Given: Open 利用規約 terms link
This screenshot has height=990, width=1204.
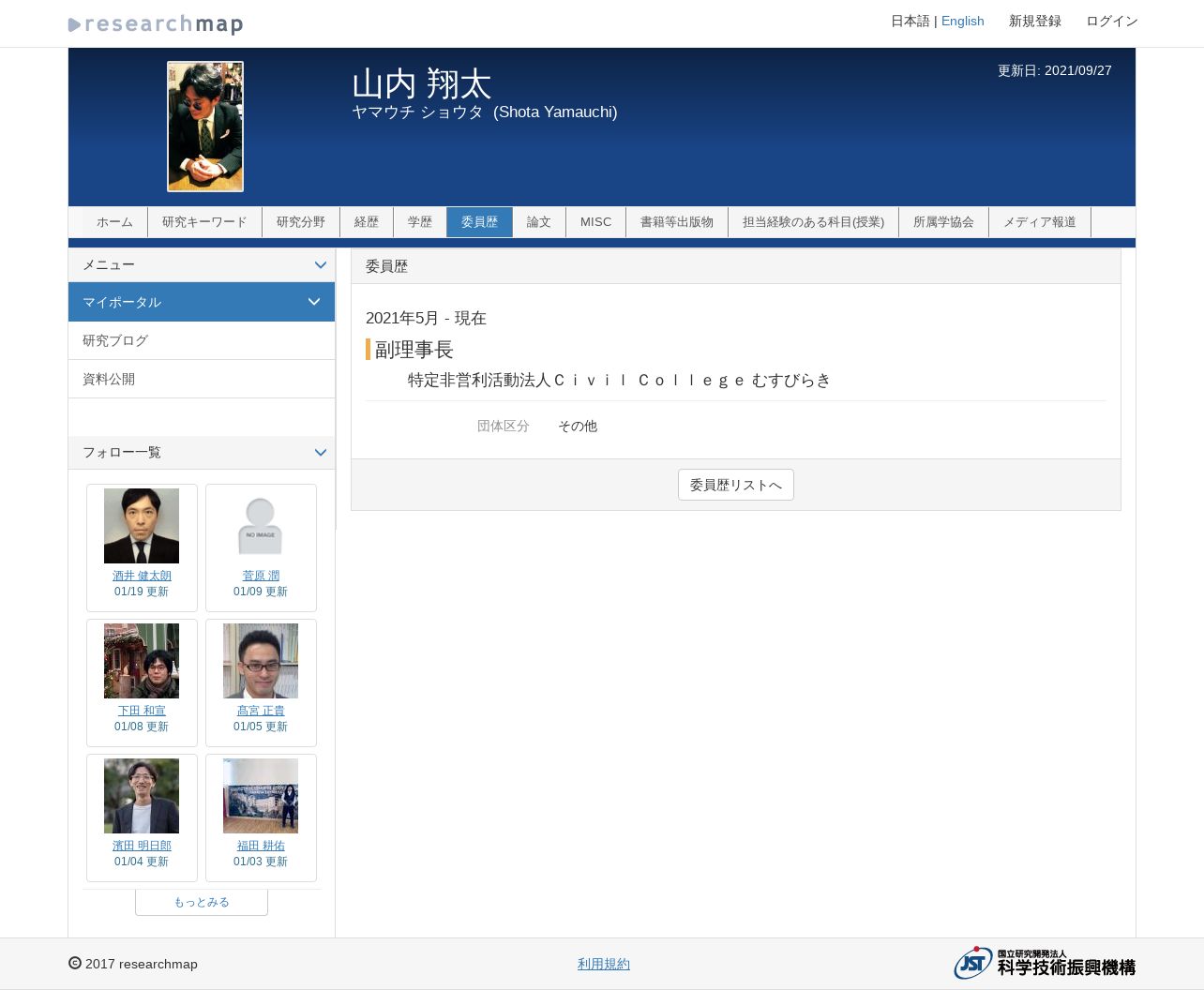Looking at the screenshot, I should pyautogui.click(x=604, y=964).
